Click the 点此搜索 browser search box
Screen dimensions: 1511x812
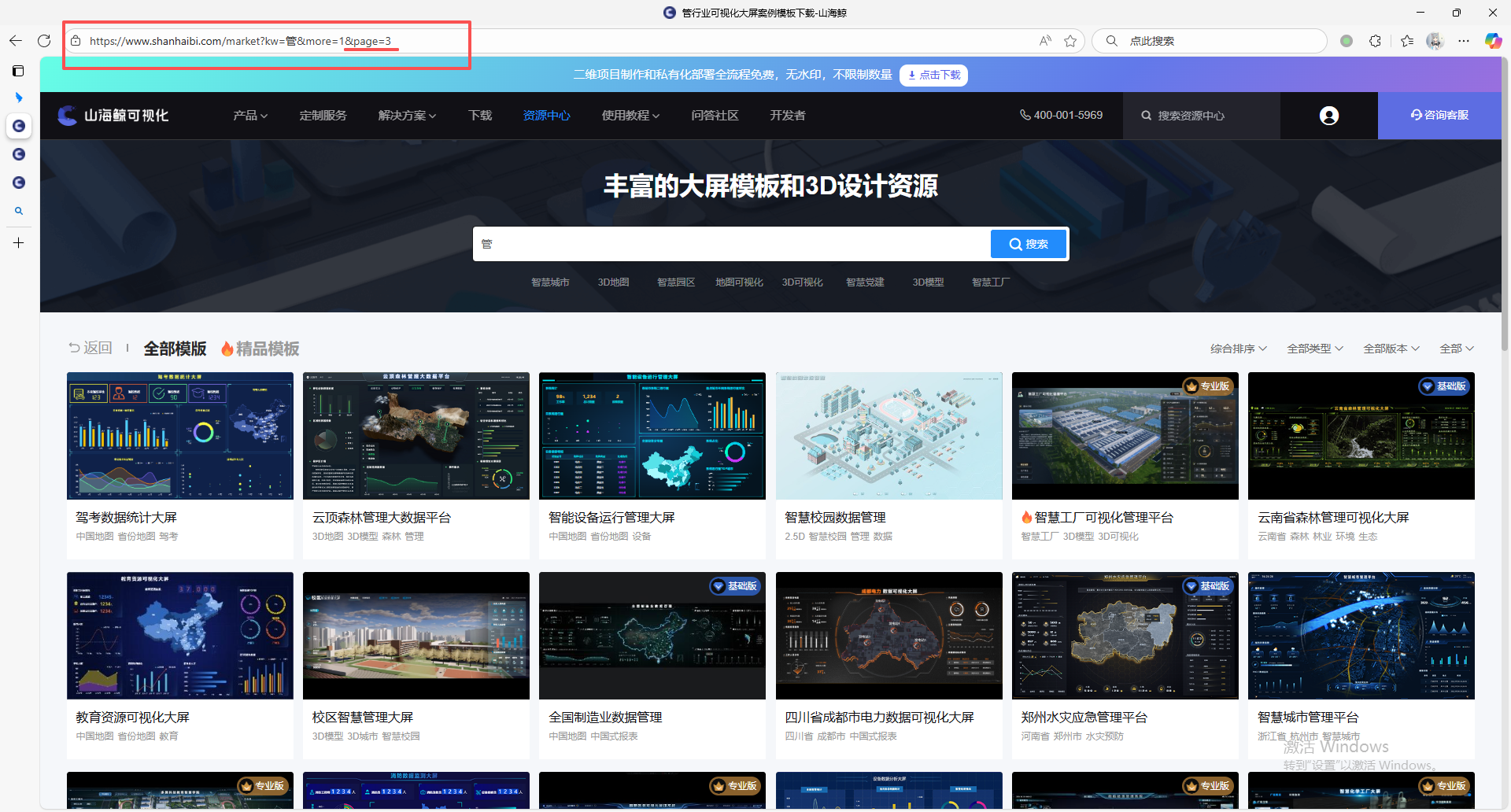pos(1210,41)
